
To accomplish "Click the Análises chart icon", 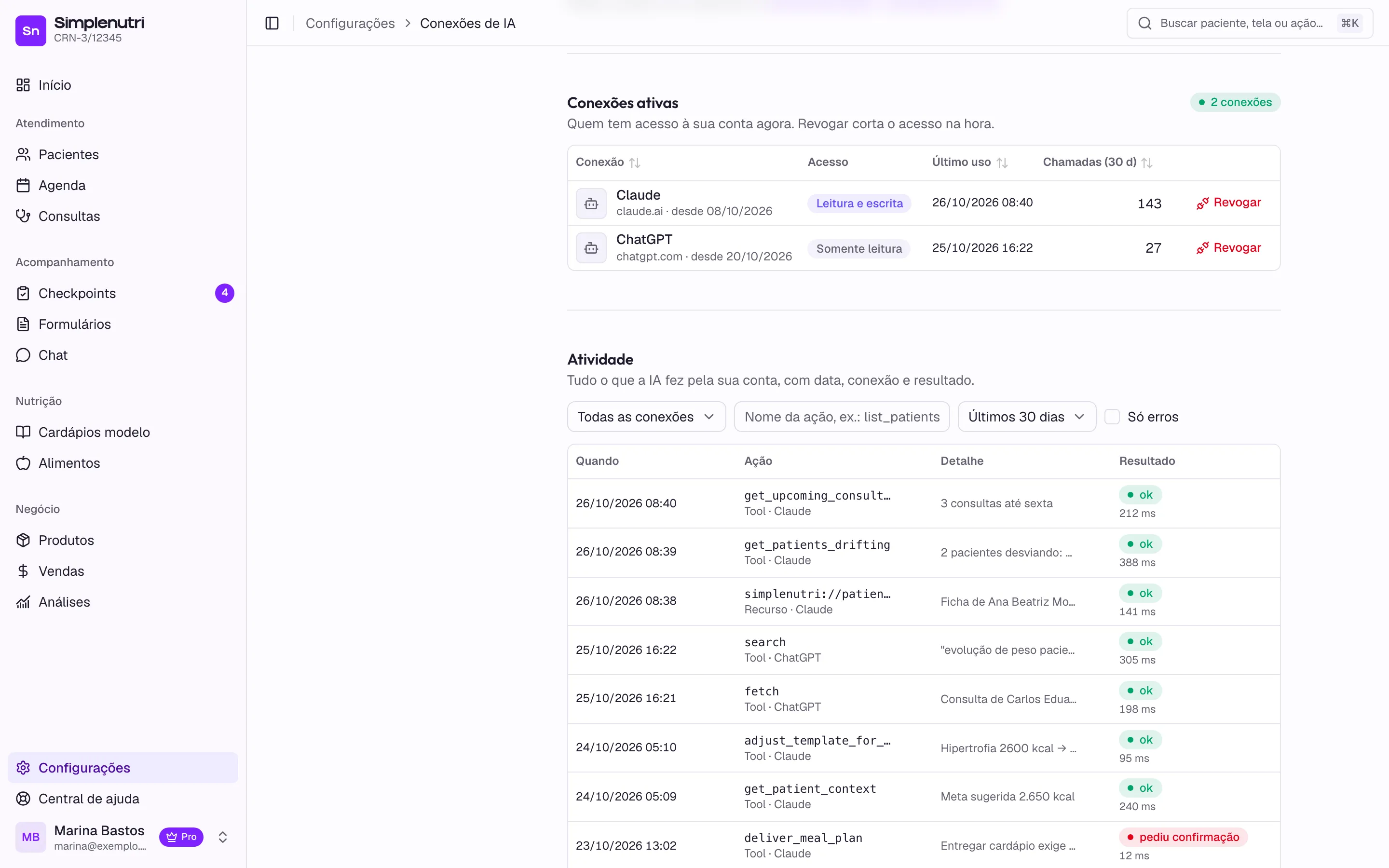I will 23,602.
